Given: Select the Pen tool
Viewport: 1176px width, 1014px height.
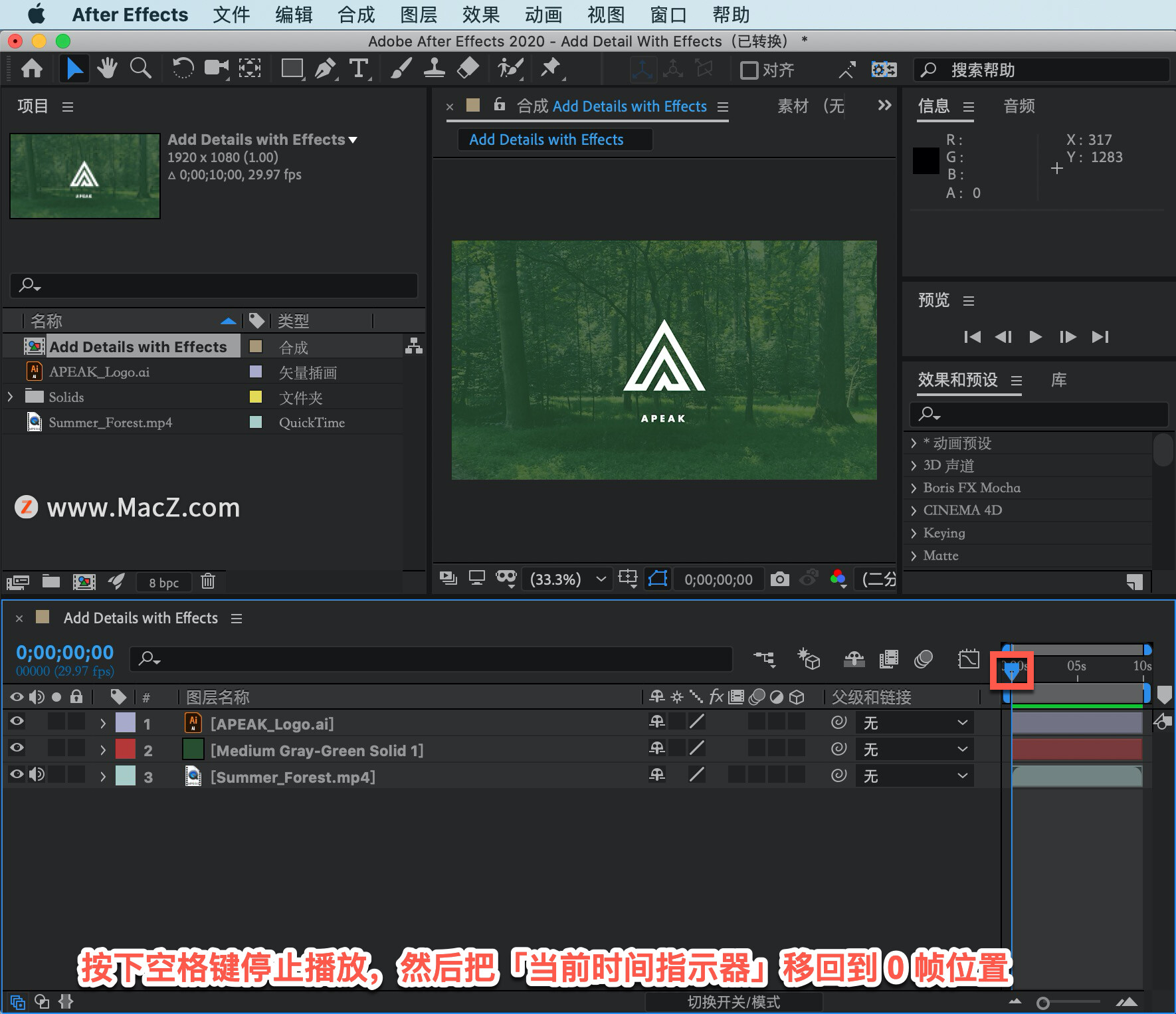Looking at the screenshot, I should (325, 68).
